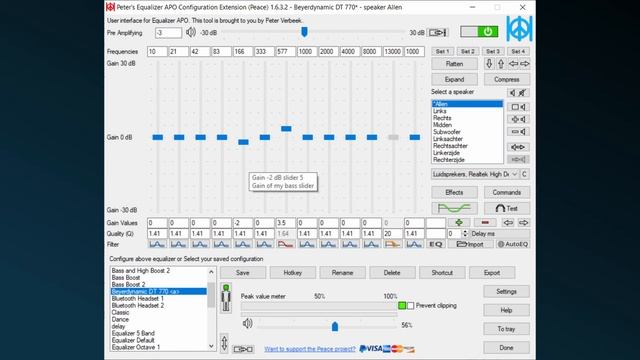Remove a slider with the red minus button
Screen dimensions: 640x360
click(485, 223)
